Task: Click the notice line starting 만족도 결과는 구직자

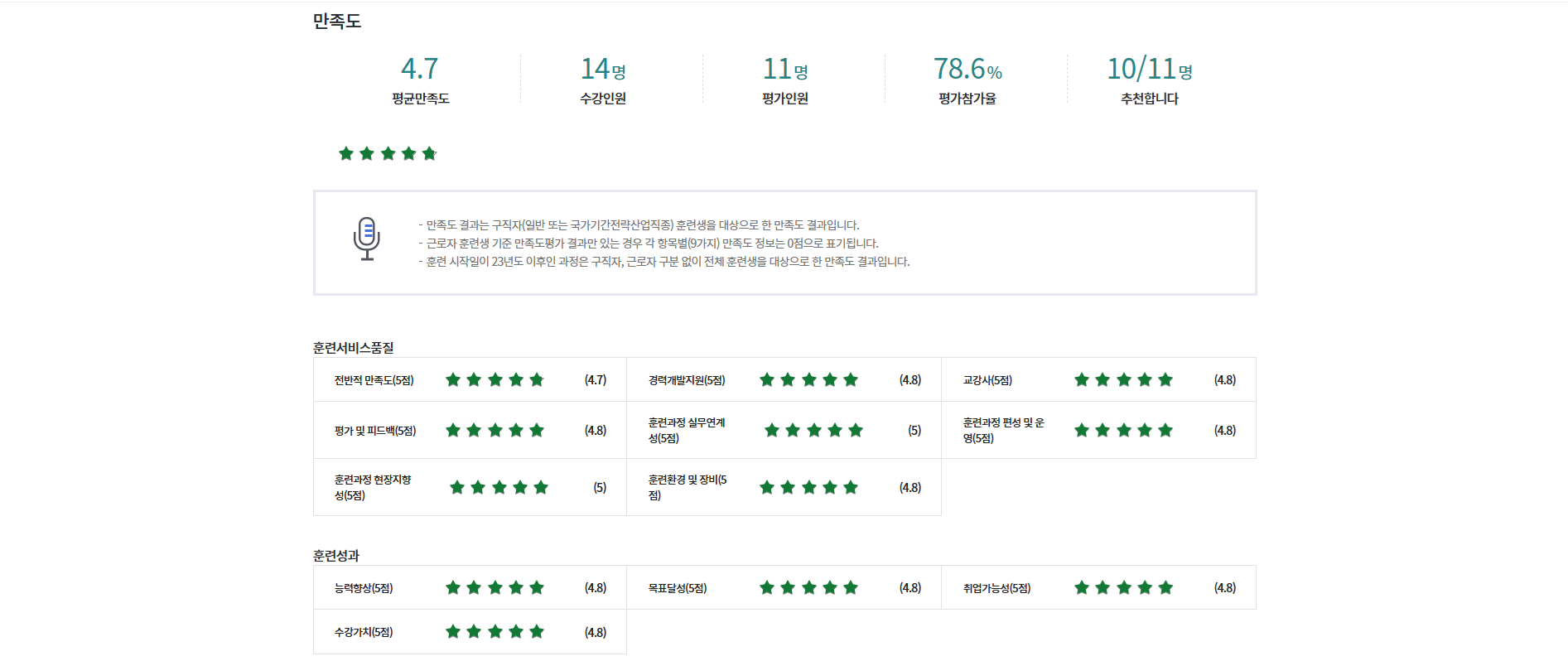Action: pyautogui.click(x=639, y=225)
